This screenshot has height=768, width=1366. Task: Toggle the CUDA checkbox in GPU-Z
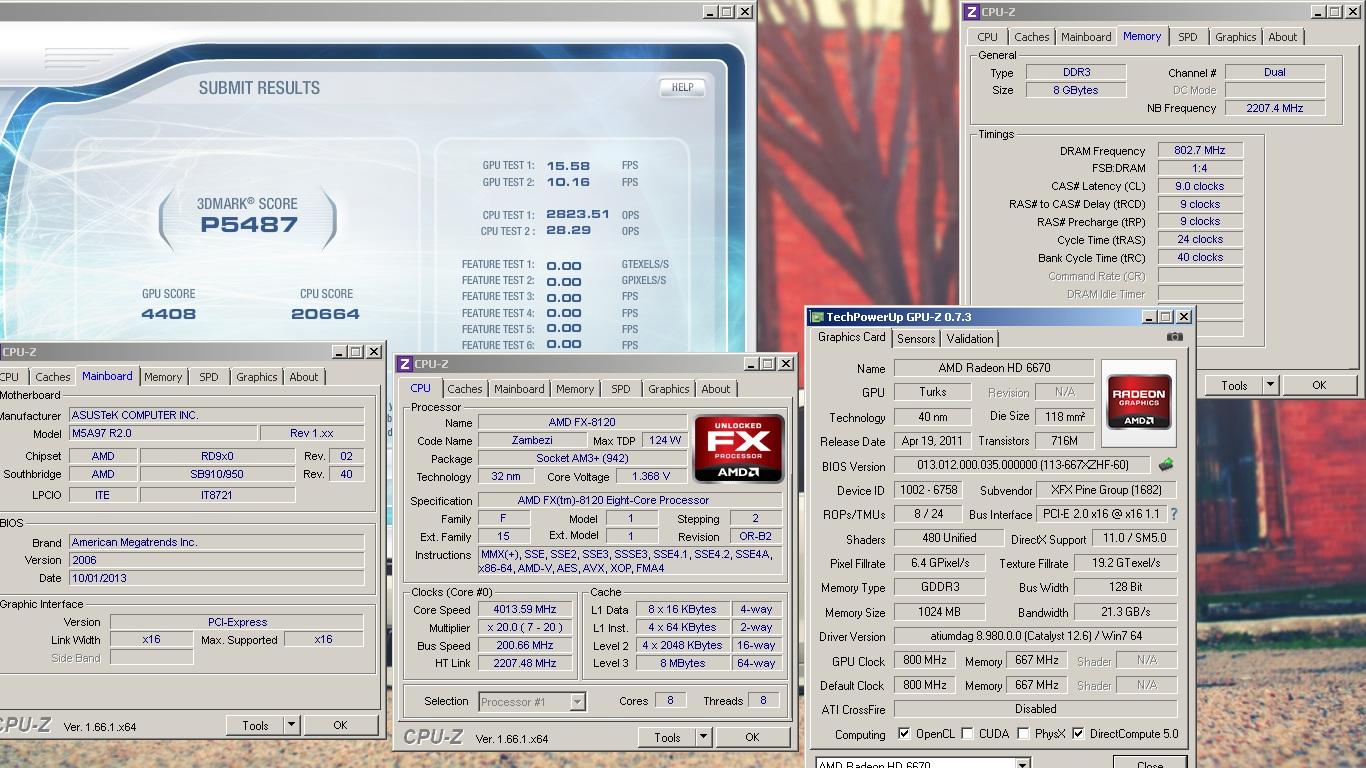(x=967, y=733)
